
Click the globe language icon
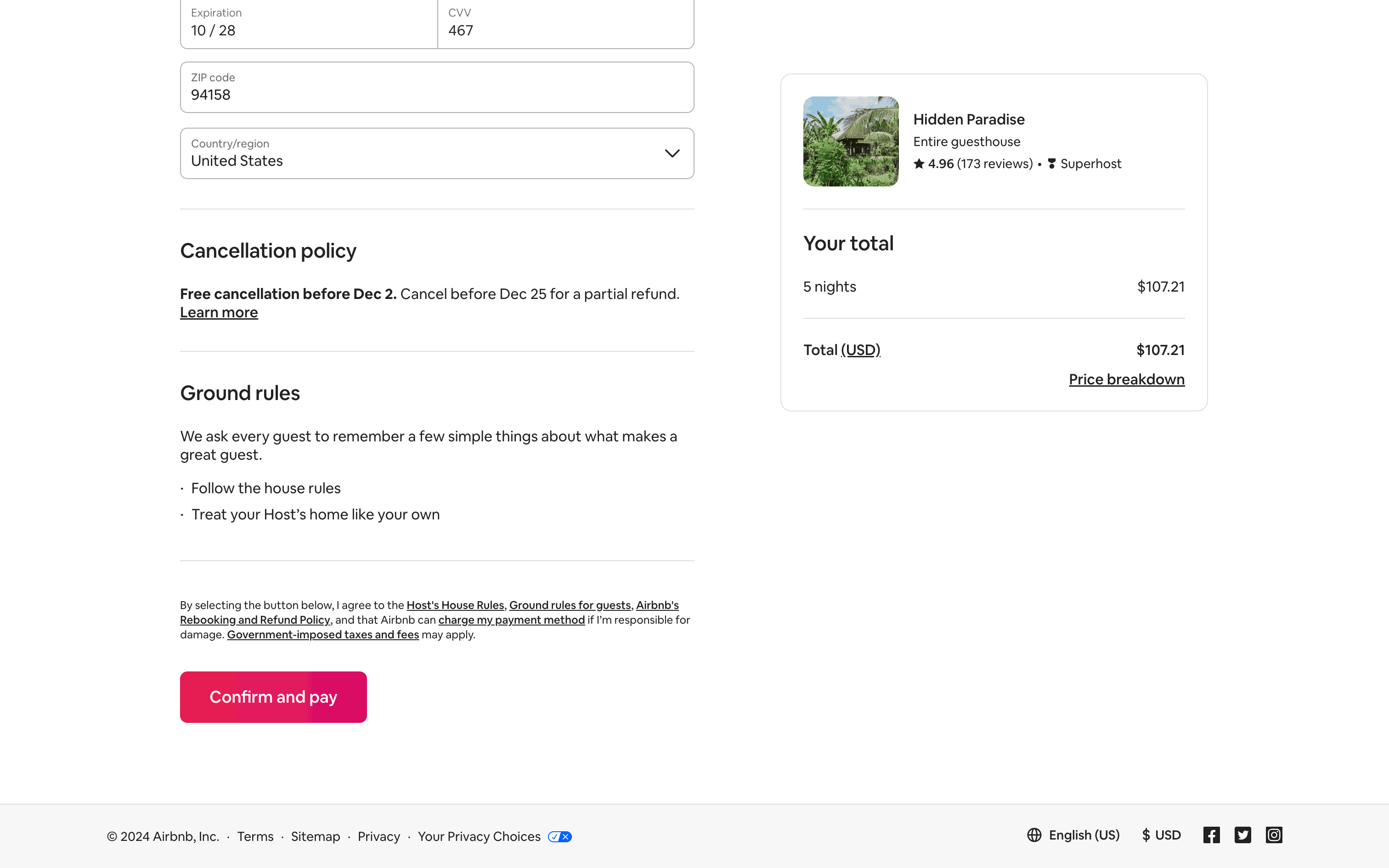tap(1034, 835)
